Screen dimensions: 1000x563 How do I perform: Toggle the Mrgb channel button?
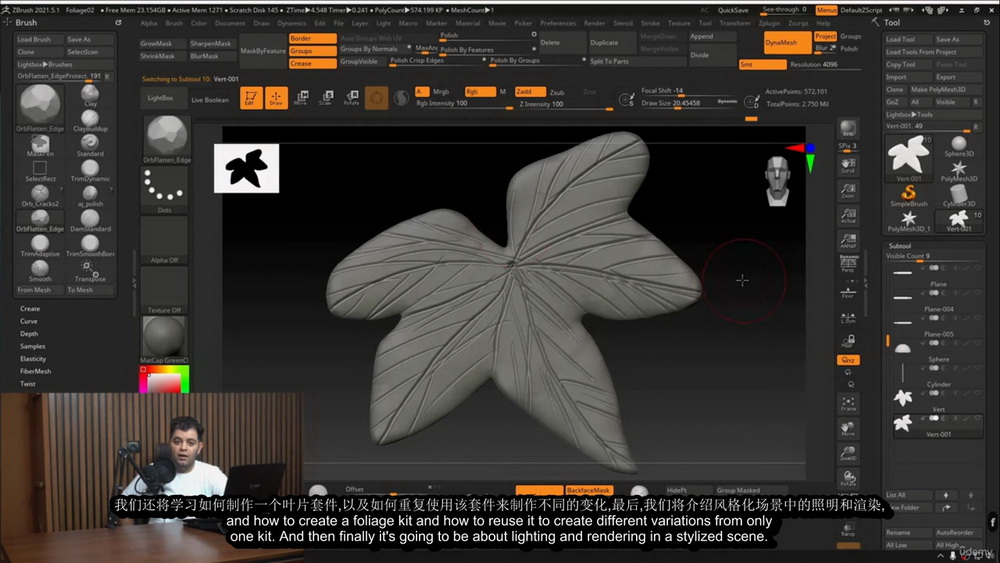point(441,92)
